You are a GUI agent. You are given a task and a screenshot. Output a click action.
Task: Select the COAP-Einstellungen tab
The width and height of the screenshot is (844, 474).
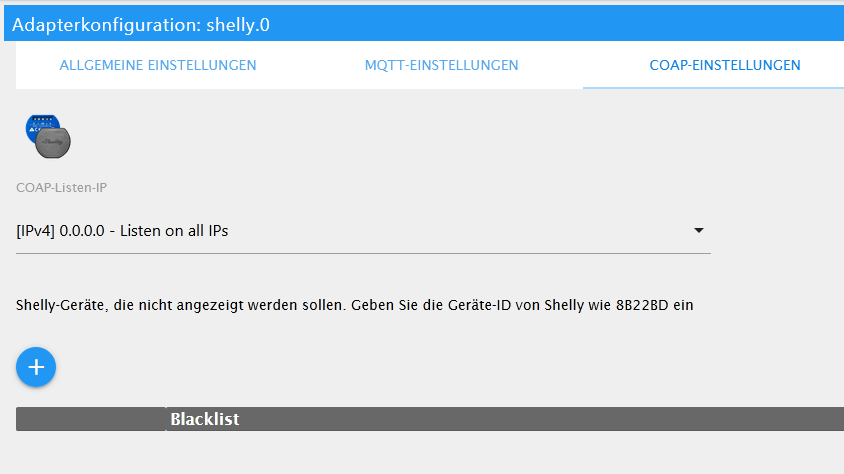[725, 65]
